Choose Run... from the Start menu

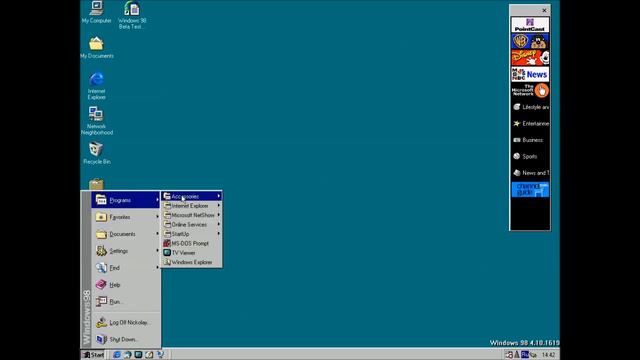(x=125, y=302)
